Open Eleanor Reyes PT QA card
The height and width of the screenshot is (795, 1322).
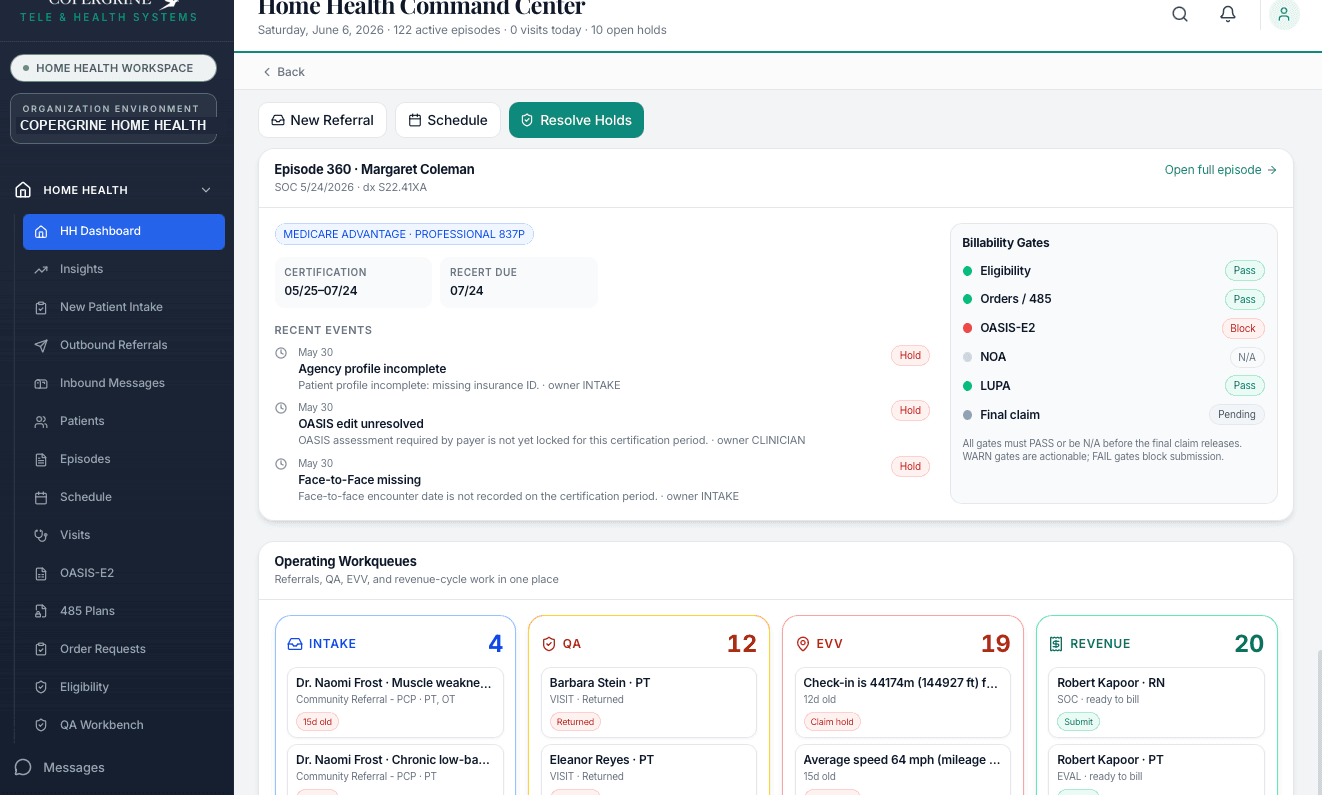pos(649,770)
